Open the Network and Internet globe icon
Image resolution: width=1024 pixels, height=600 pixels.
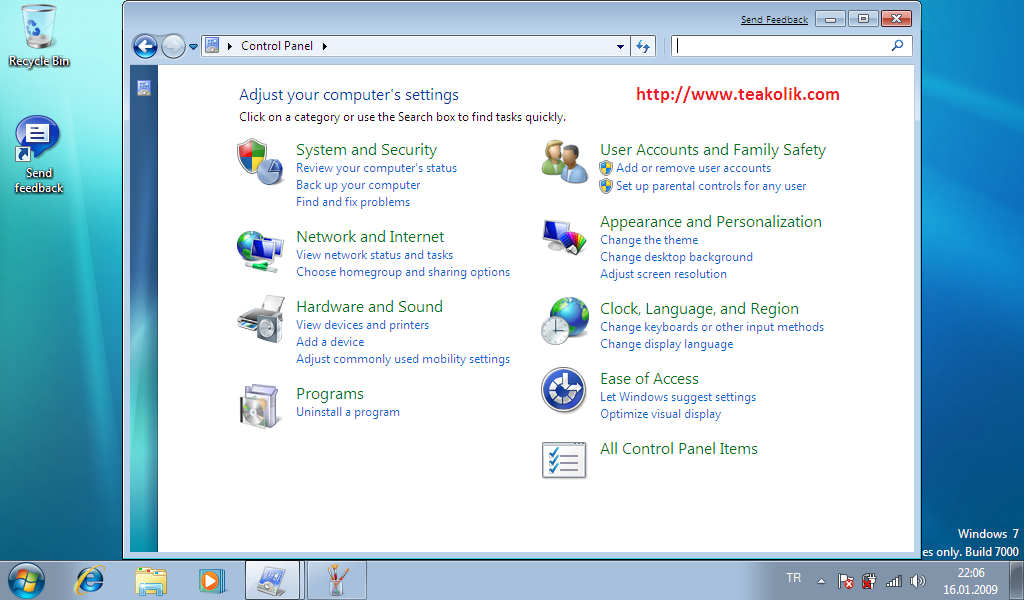click(260, 251)
